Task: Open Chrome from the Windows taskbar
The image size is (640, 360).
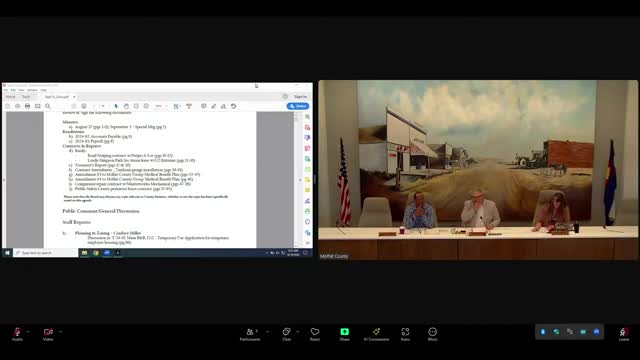Action: [96, 253]
